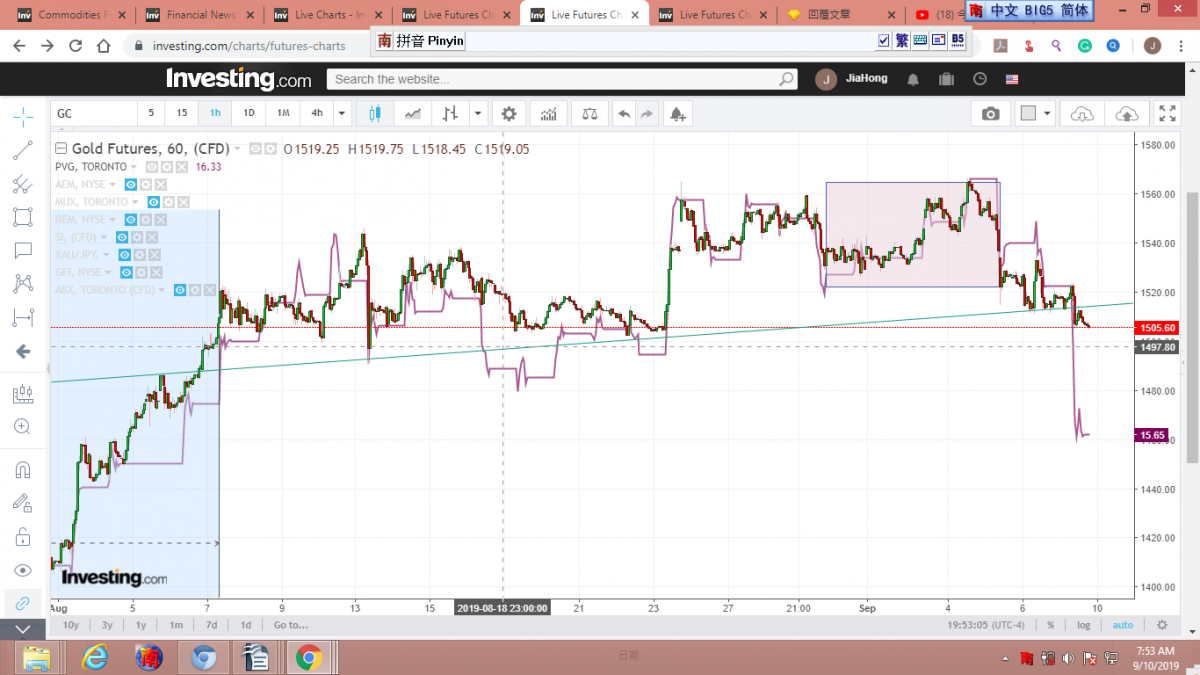Open the bar style dropdown arrow
This screenshot has width=1200, height=675.
point(477,114)
